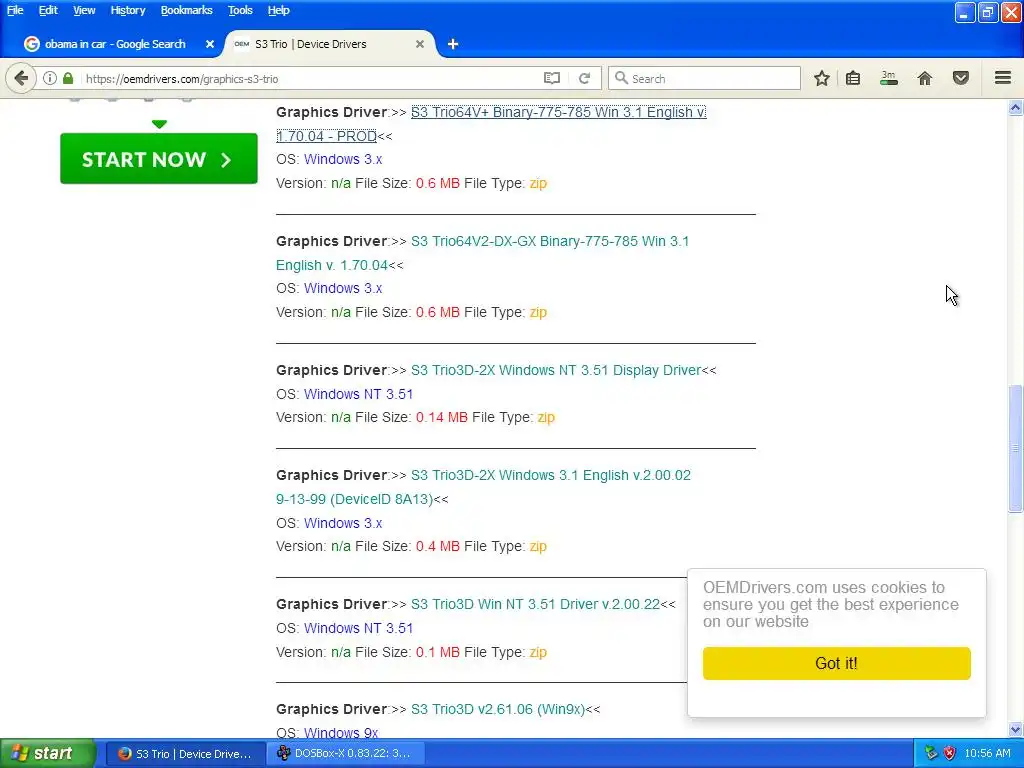Viewport: 1024px width, 768px height.
Task: Go back with the browser back arrow
Action: [x=21, y=78]
